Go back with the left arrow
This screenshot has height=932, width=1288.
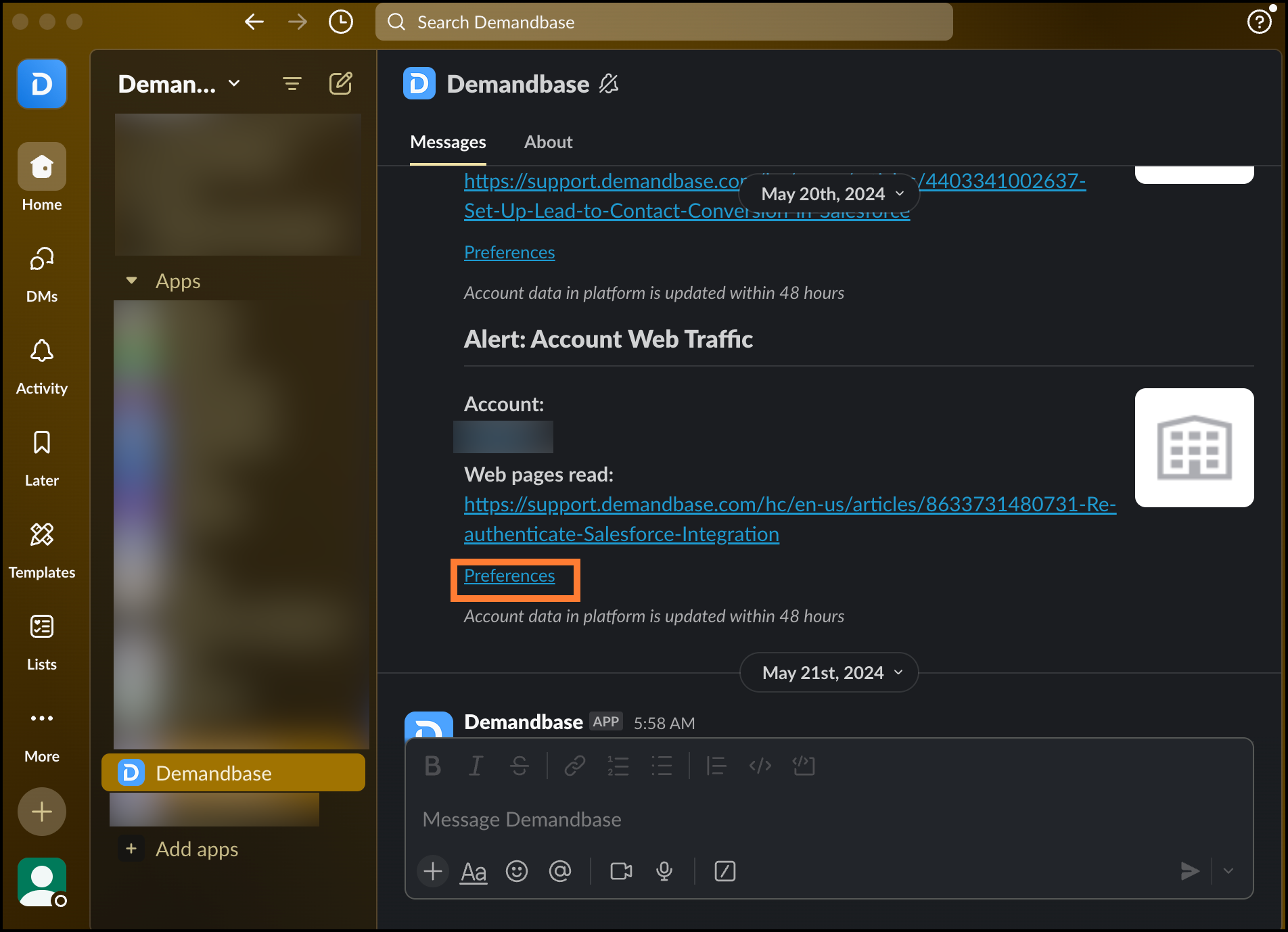(x=254, y=22)
